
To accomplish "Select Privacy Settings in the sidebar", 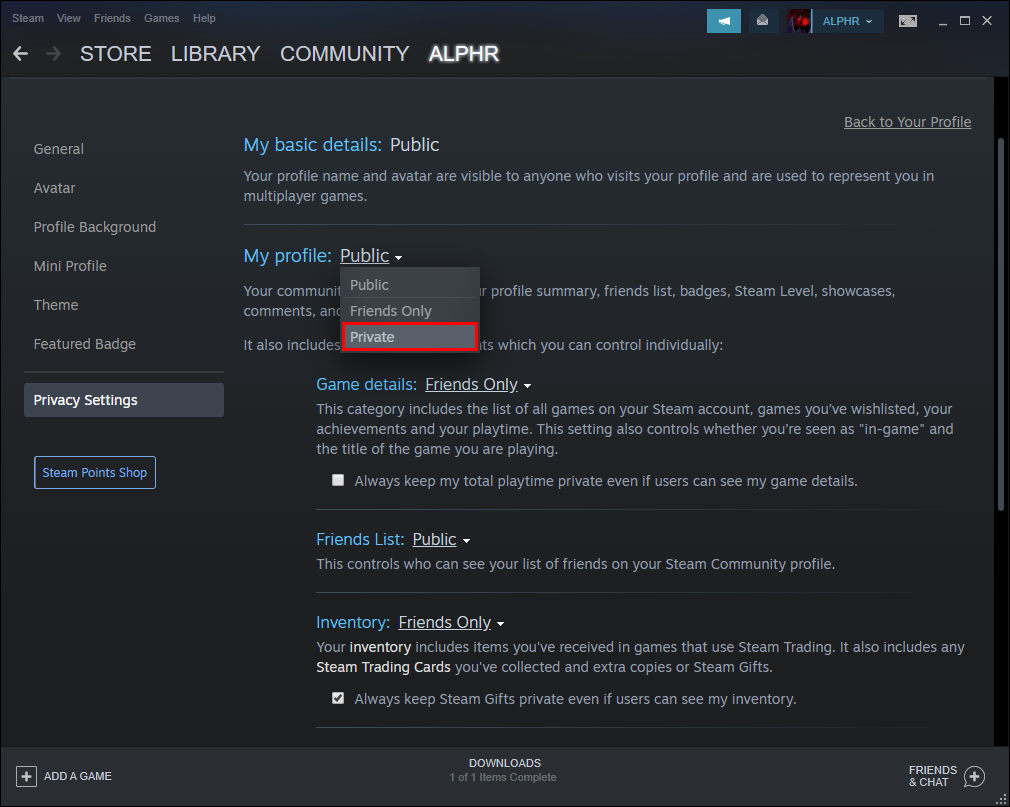I will tap(124, 400).
